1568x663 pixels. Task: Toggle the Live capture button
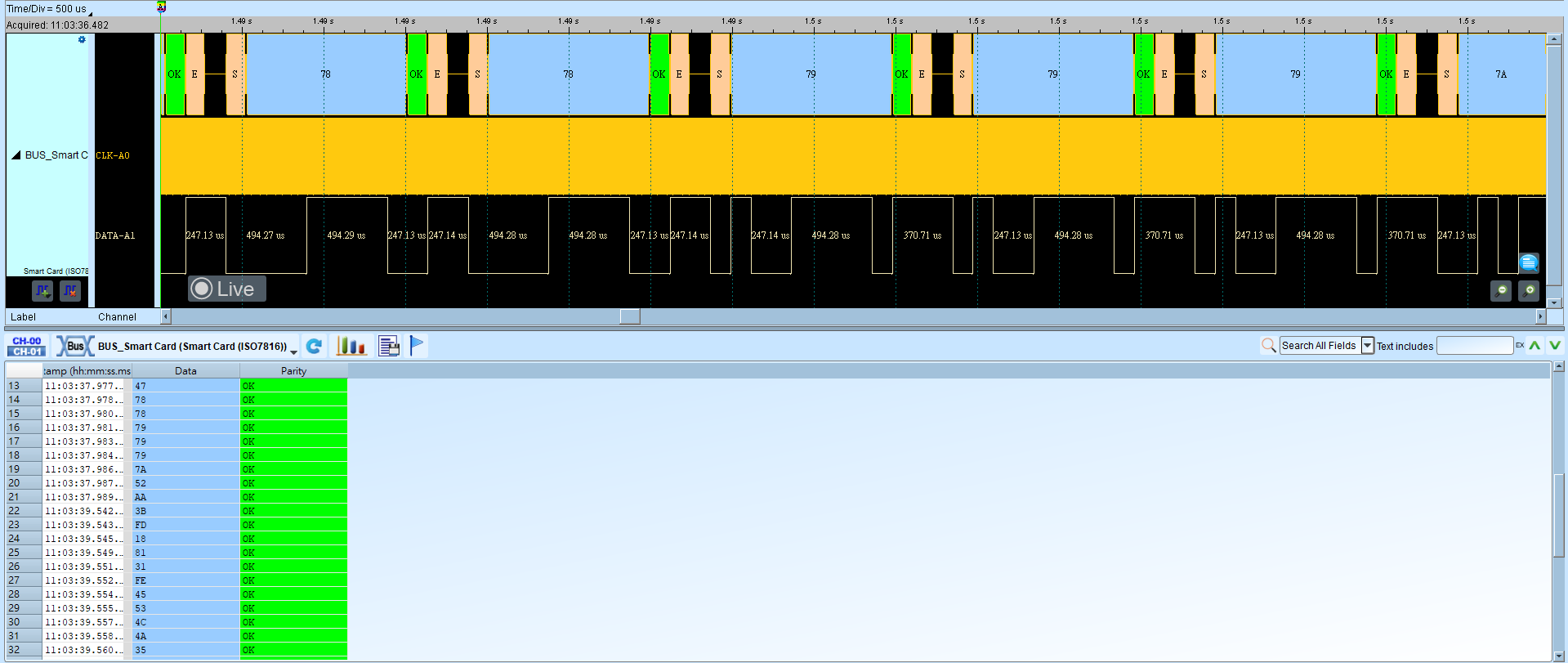(227, 289)
